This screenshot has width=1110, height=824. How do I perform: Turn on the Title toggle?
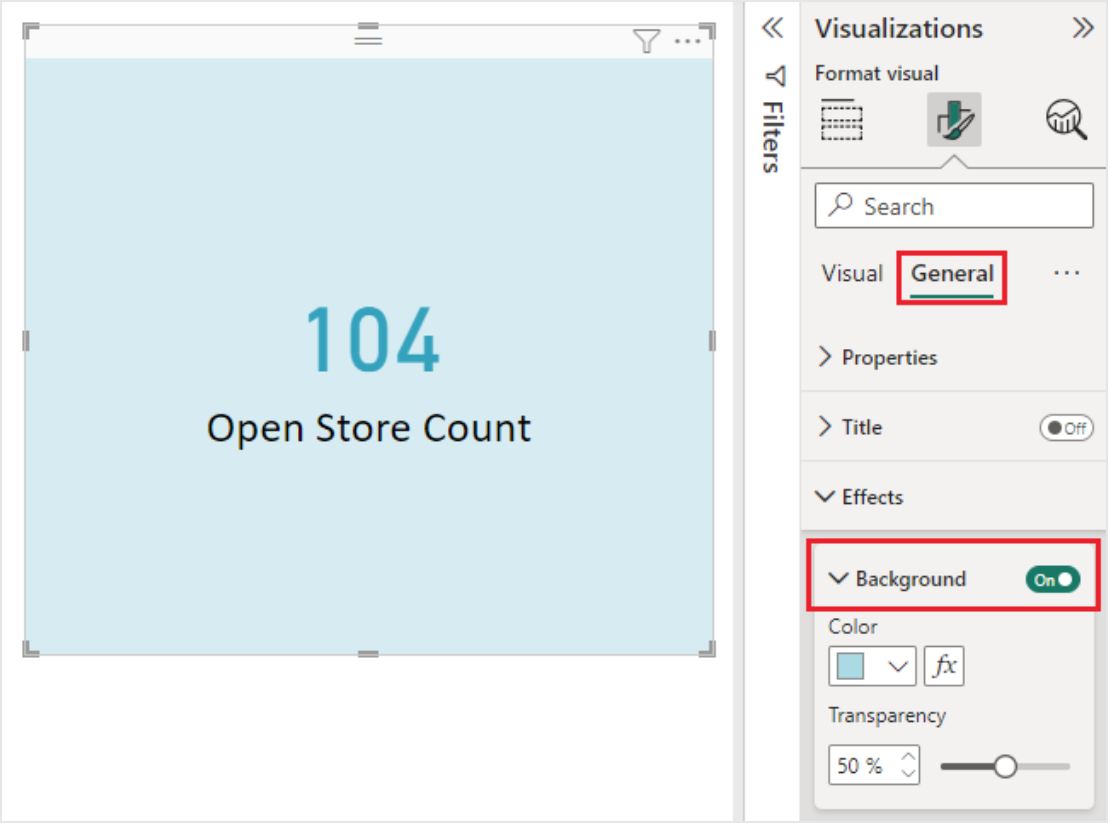[1066, 428]
